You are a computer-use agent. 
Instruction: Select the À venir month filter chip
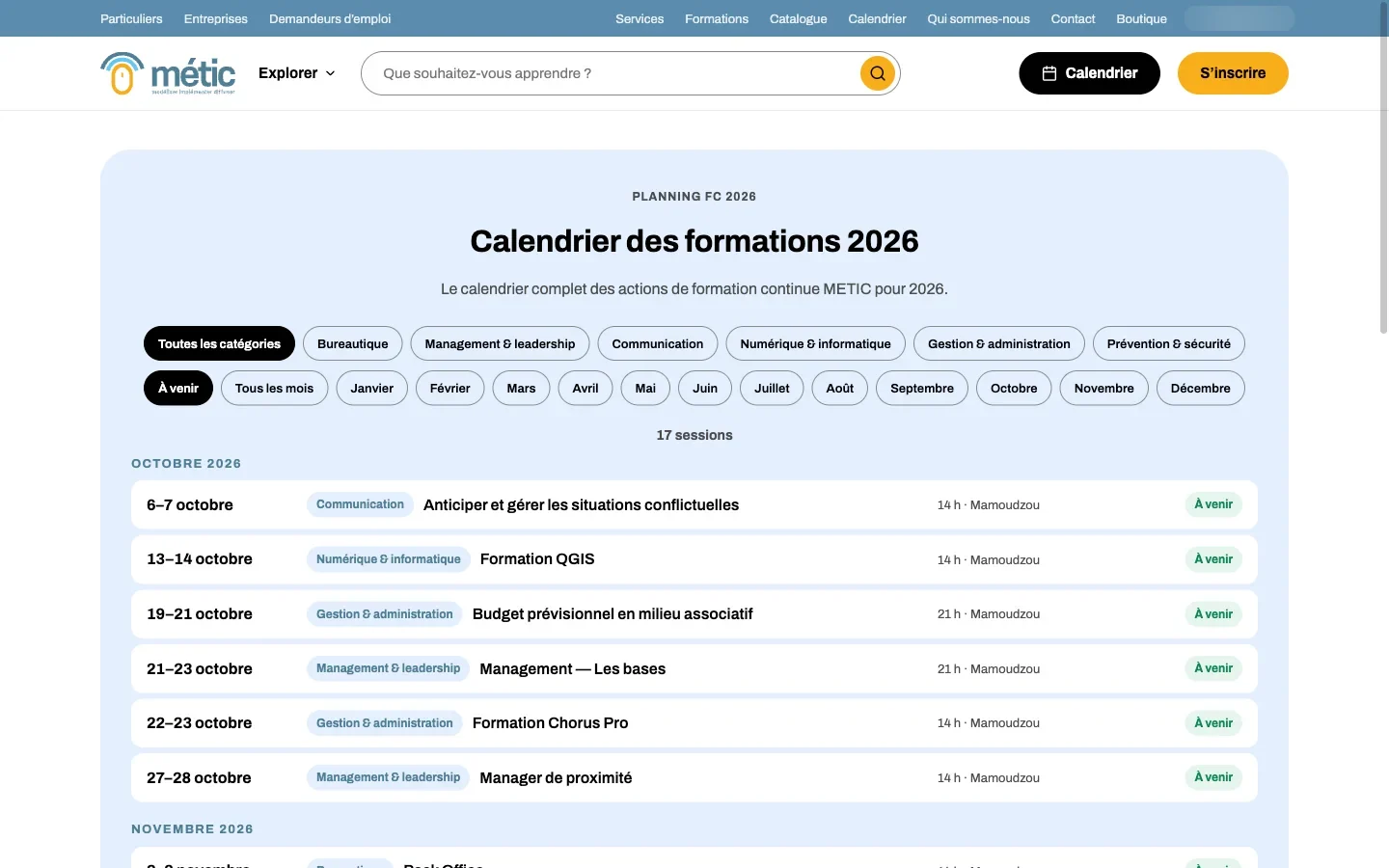178,388
